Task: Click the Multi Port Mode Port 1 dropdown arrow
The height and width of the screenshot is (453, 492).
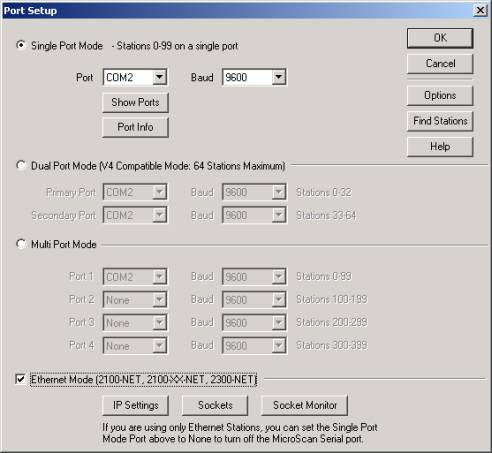Action: [x=159, y=277]
